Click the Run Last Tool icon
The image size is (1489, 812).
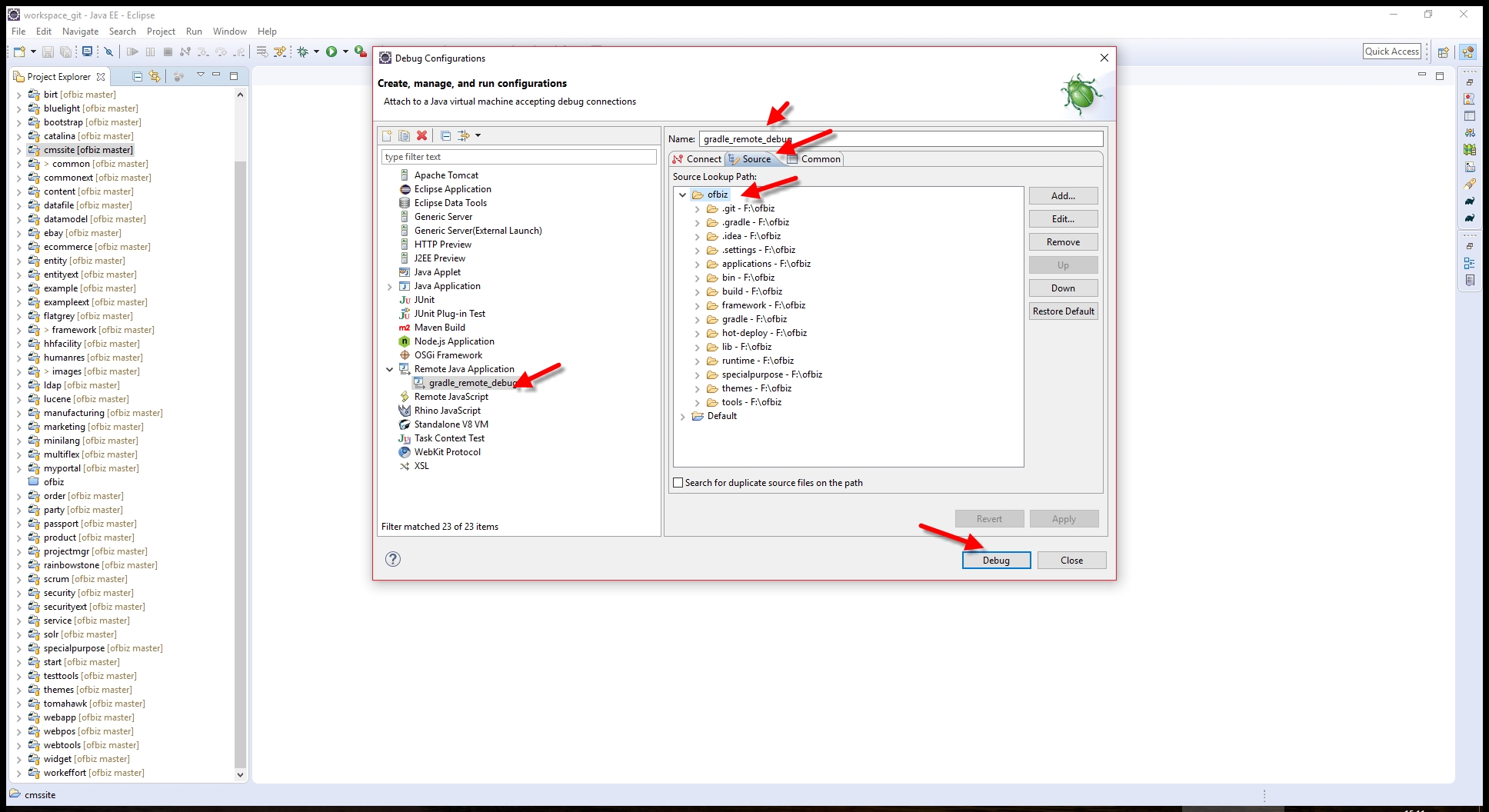(x=360, y=52)
